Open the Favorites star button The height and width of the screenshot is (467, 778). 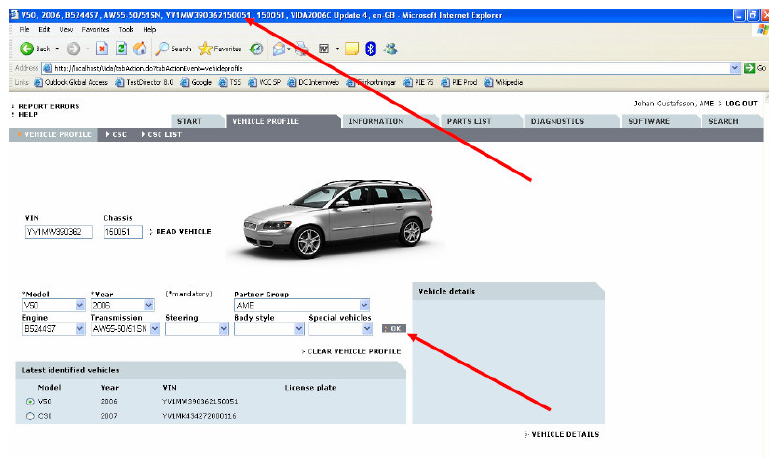tap(219, 48)
